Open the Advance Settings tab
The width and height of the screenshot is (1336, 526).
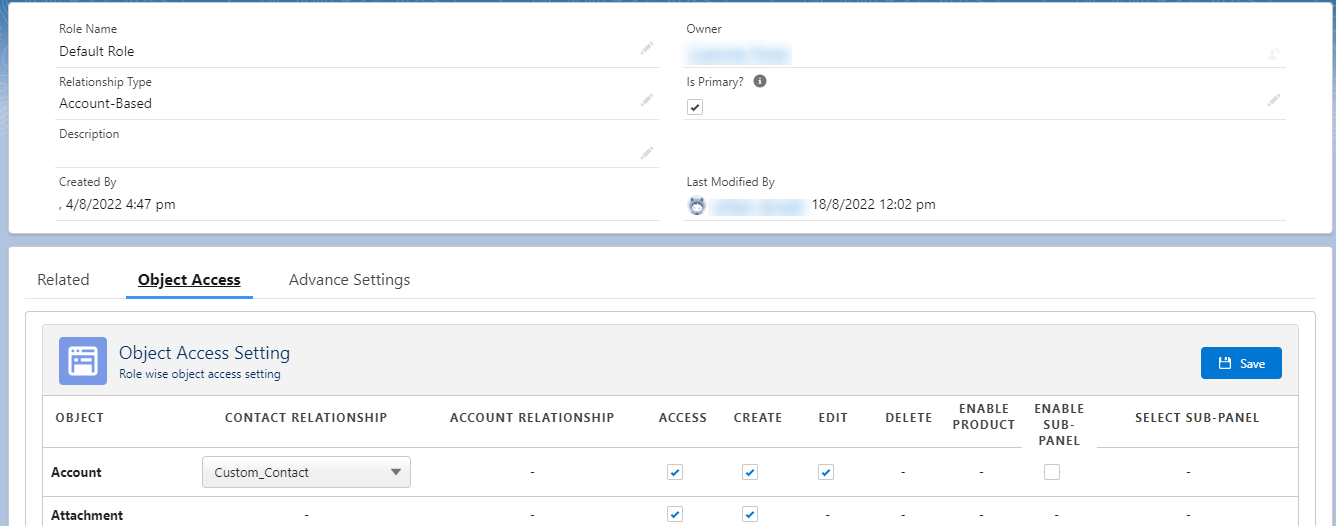[x=349, y=280]
